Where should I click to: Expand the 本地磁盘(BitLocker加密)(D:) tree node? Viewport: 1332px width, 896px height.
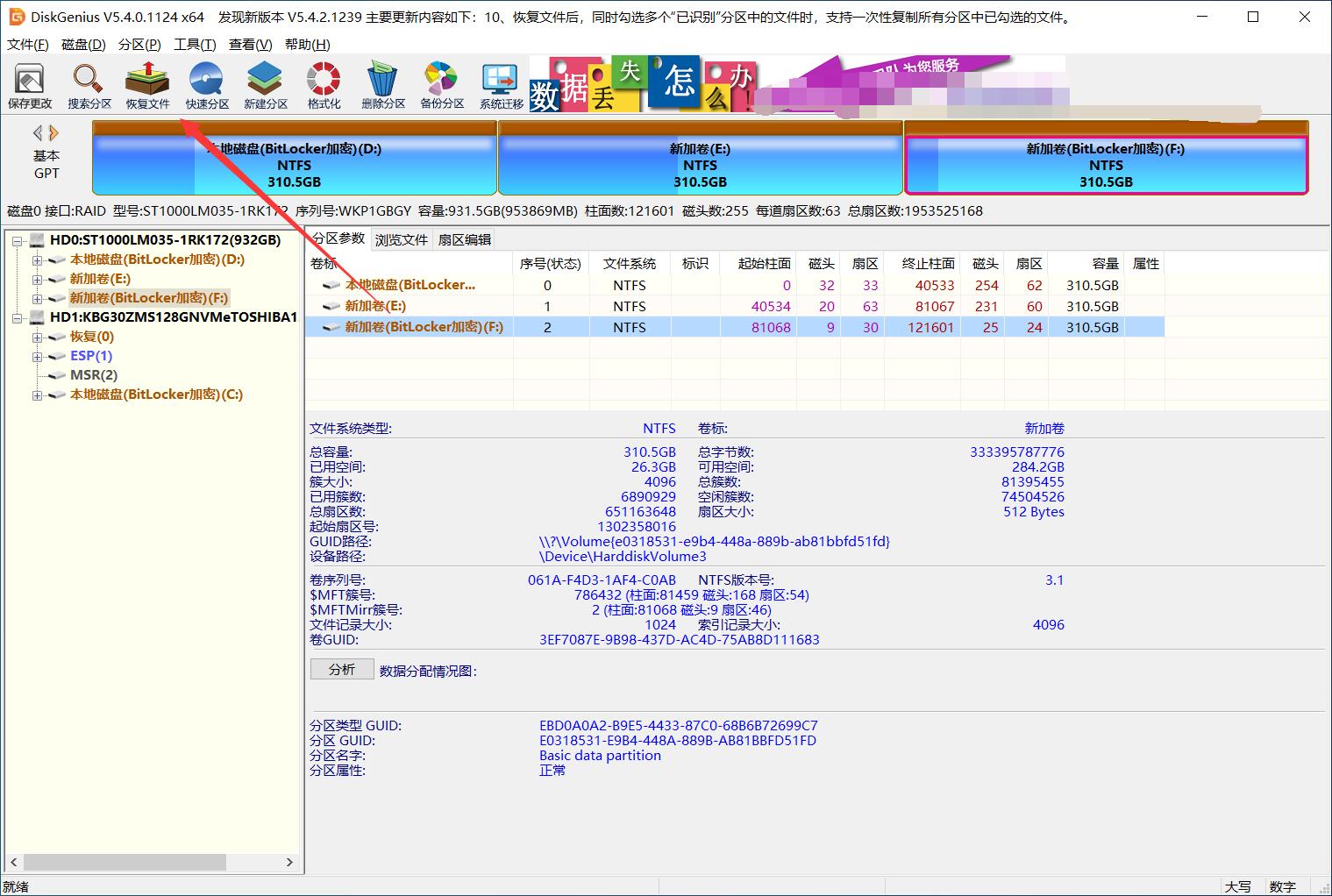36,260
